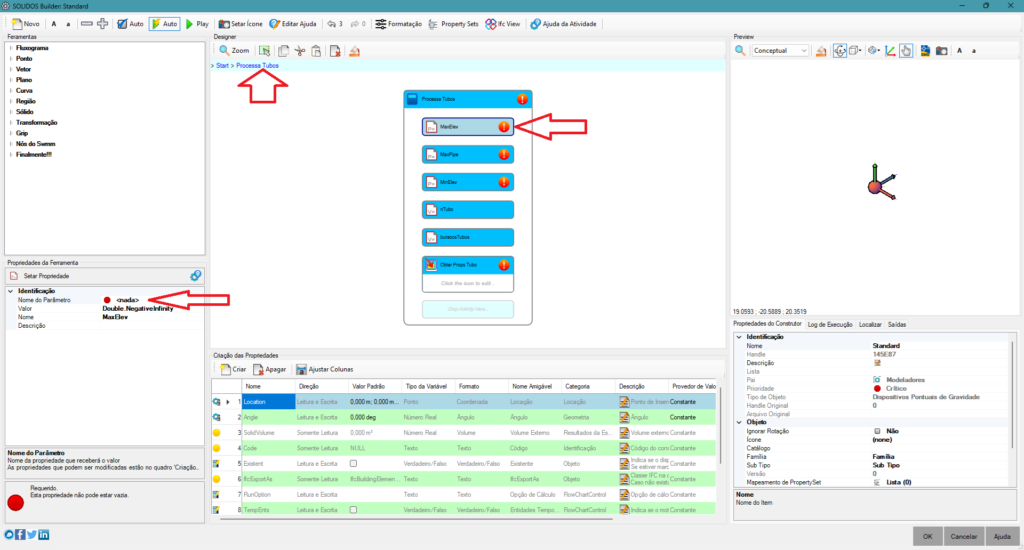The height and width of the screenshot is (550, 1024).
Task: Switch to the Log de Execução tab
Action: pos(829,325)
